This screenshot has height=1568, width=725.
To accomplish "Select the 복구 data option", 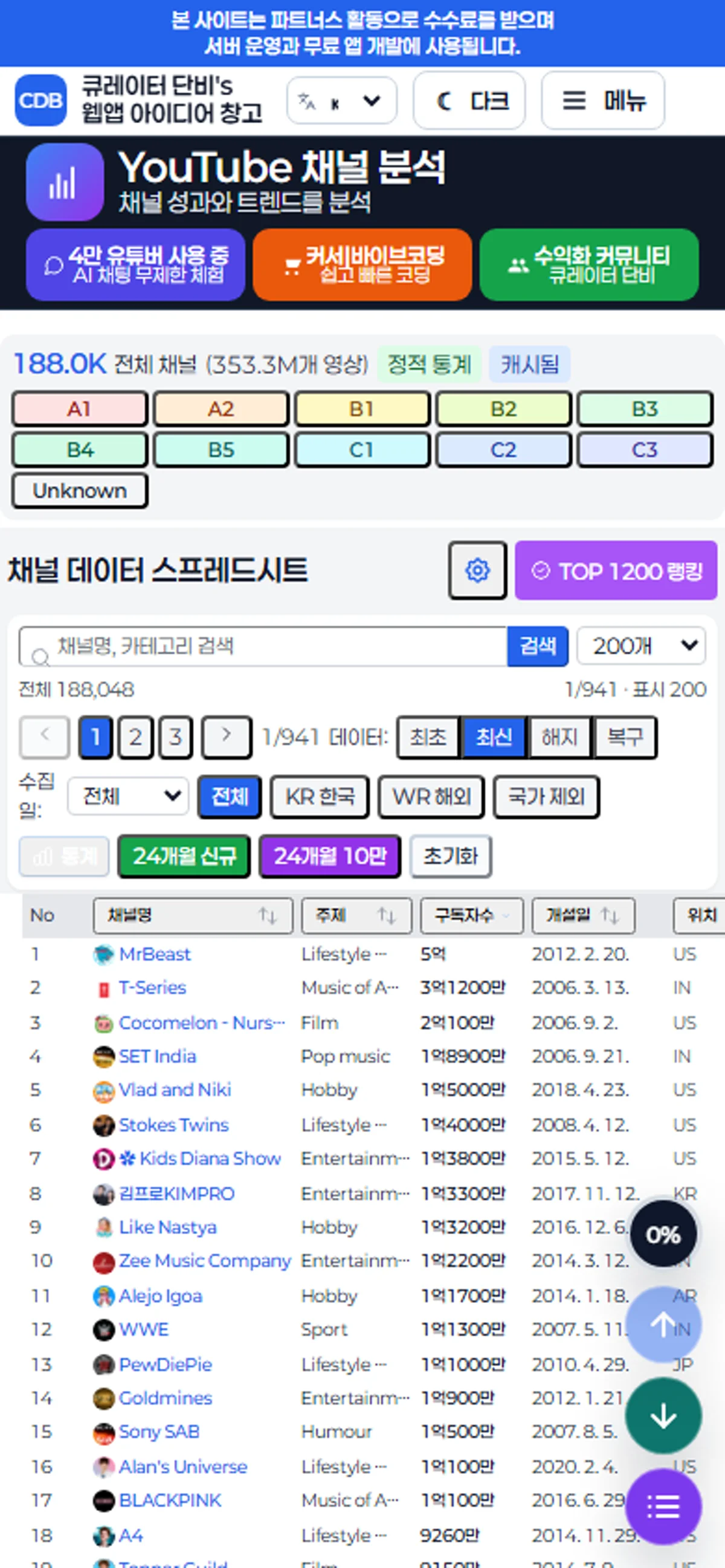I will click(x=626, y=737).
